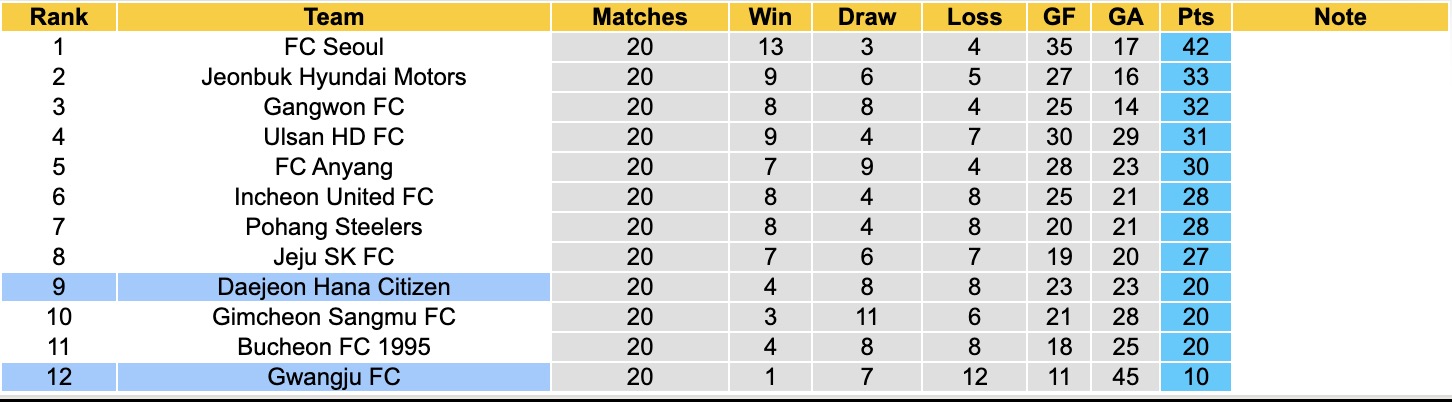This screenshot has width=1452, height=402.
Task: Open Bucheon FC 1995 entry
Action: 334,347
